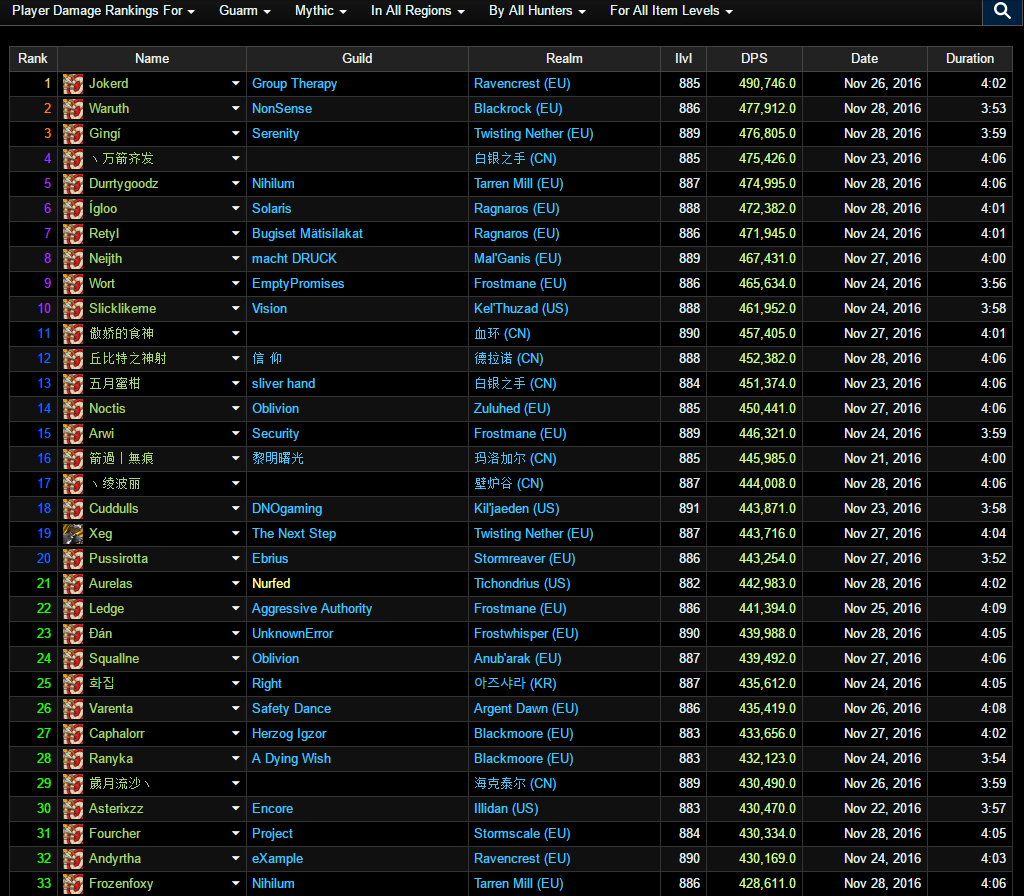Open the Bugiset Mätisilakat guild link

[x=307, y=233]
